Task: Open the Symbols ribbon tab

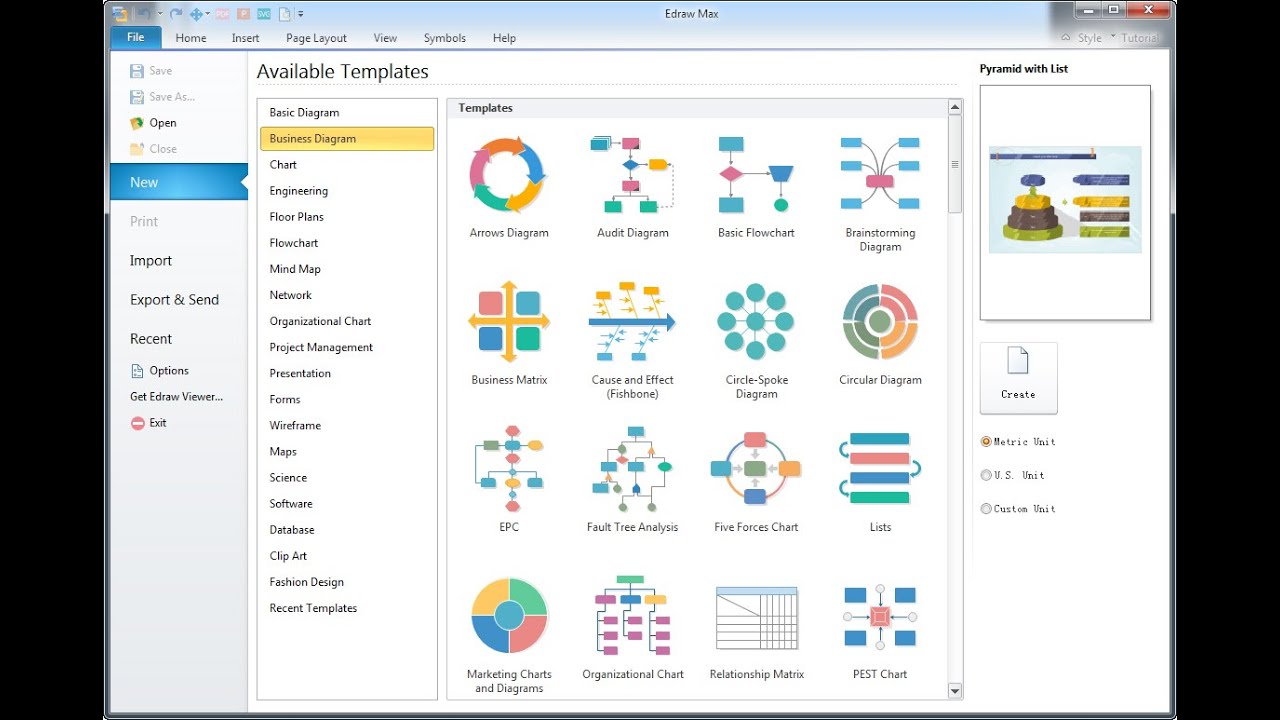Action: (445, 38)
